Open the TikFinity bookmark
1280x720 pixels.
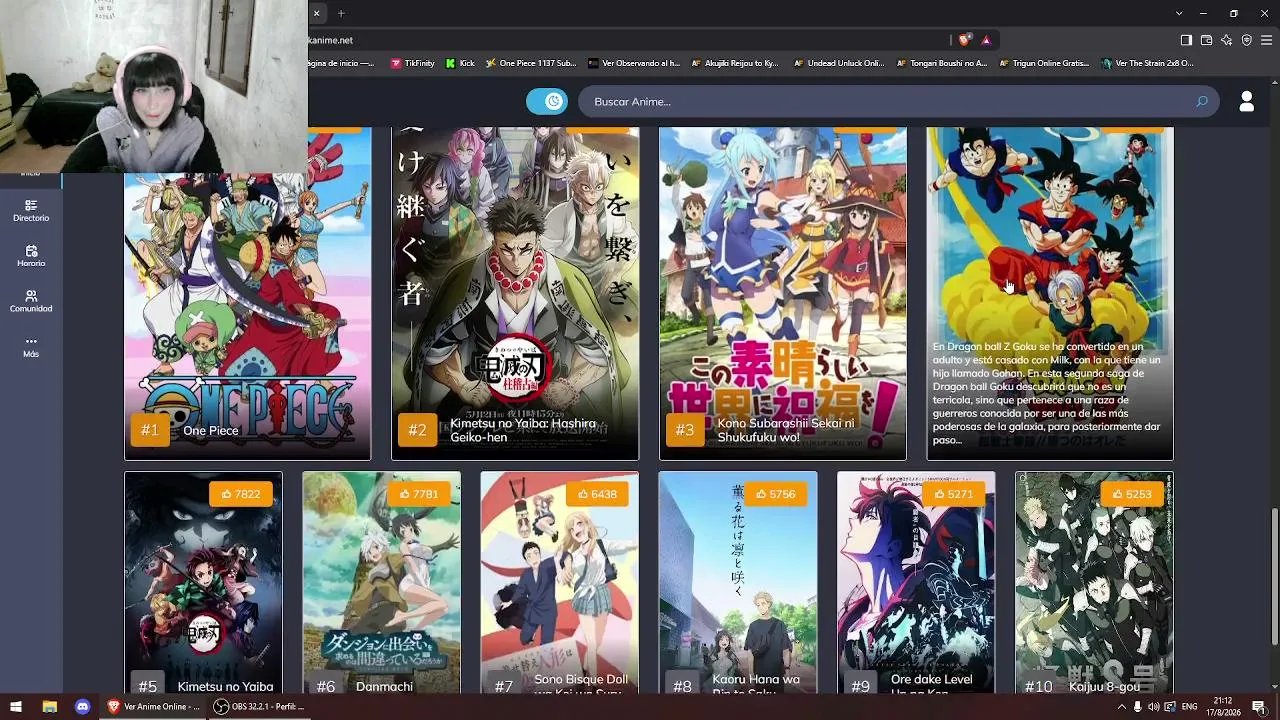412,63
